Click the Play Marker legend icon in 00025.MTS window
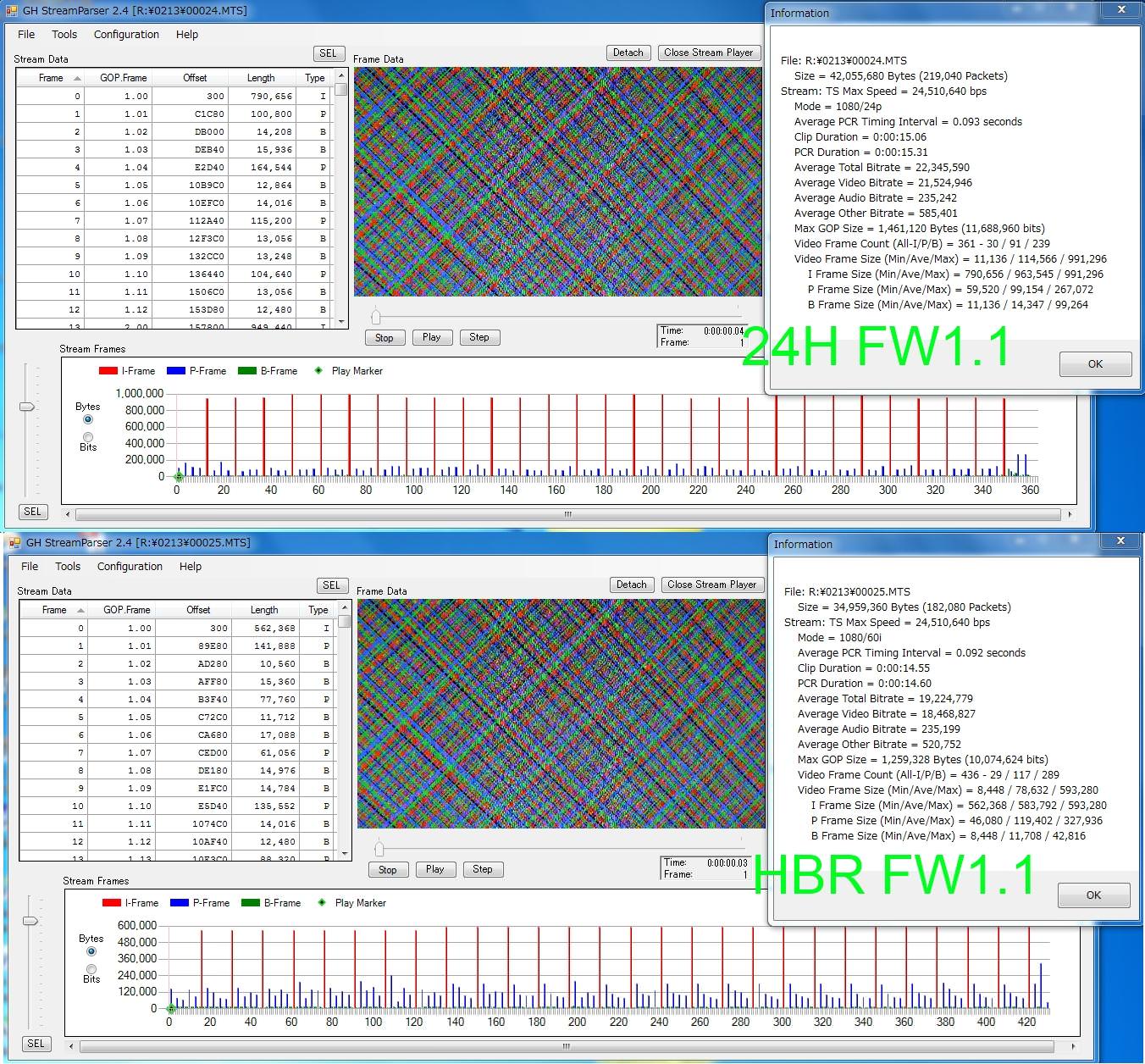This screenshot has height=1064, width=1145. click(322, 903)
